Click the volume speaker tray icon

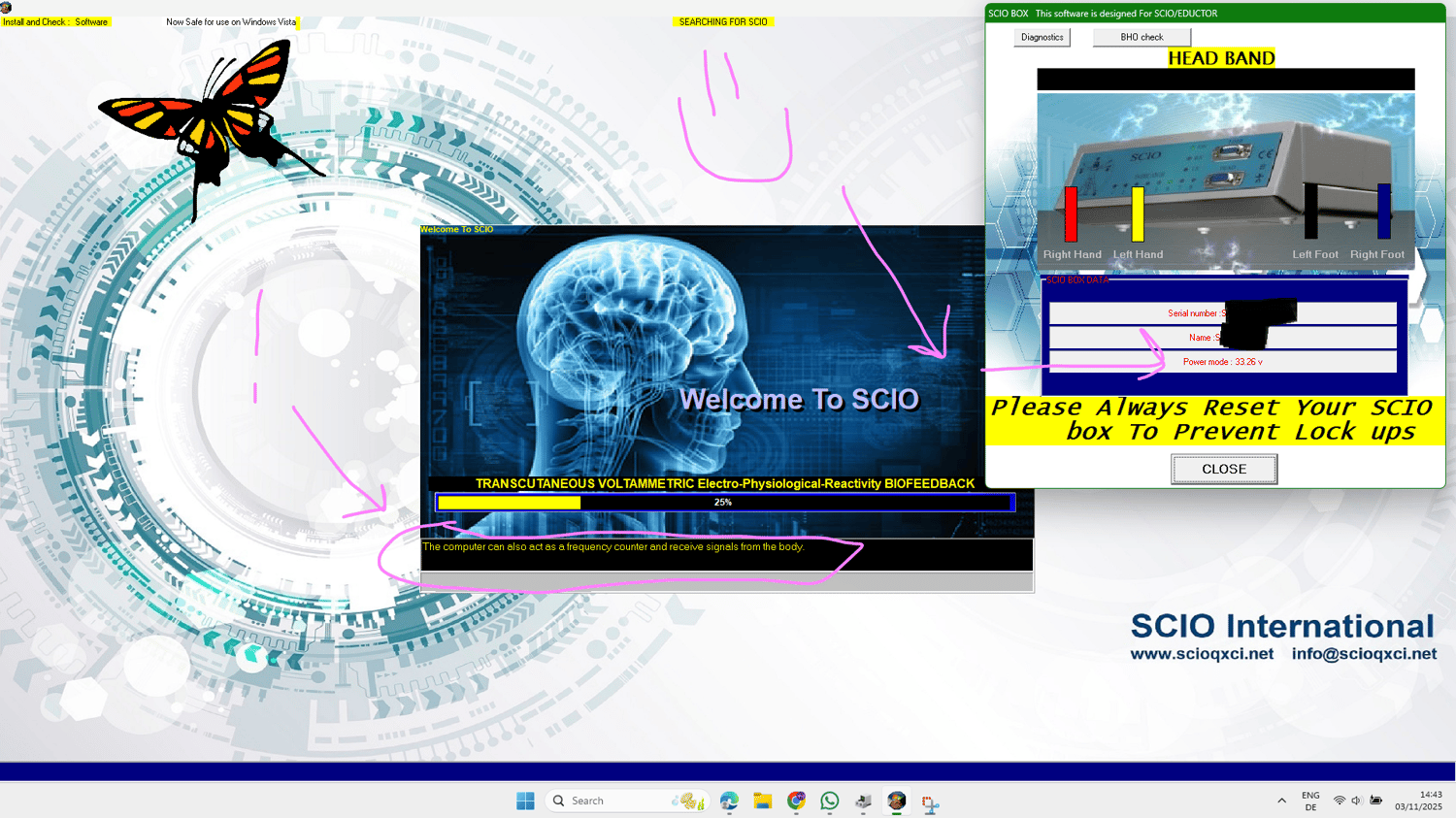point(1356,801)
